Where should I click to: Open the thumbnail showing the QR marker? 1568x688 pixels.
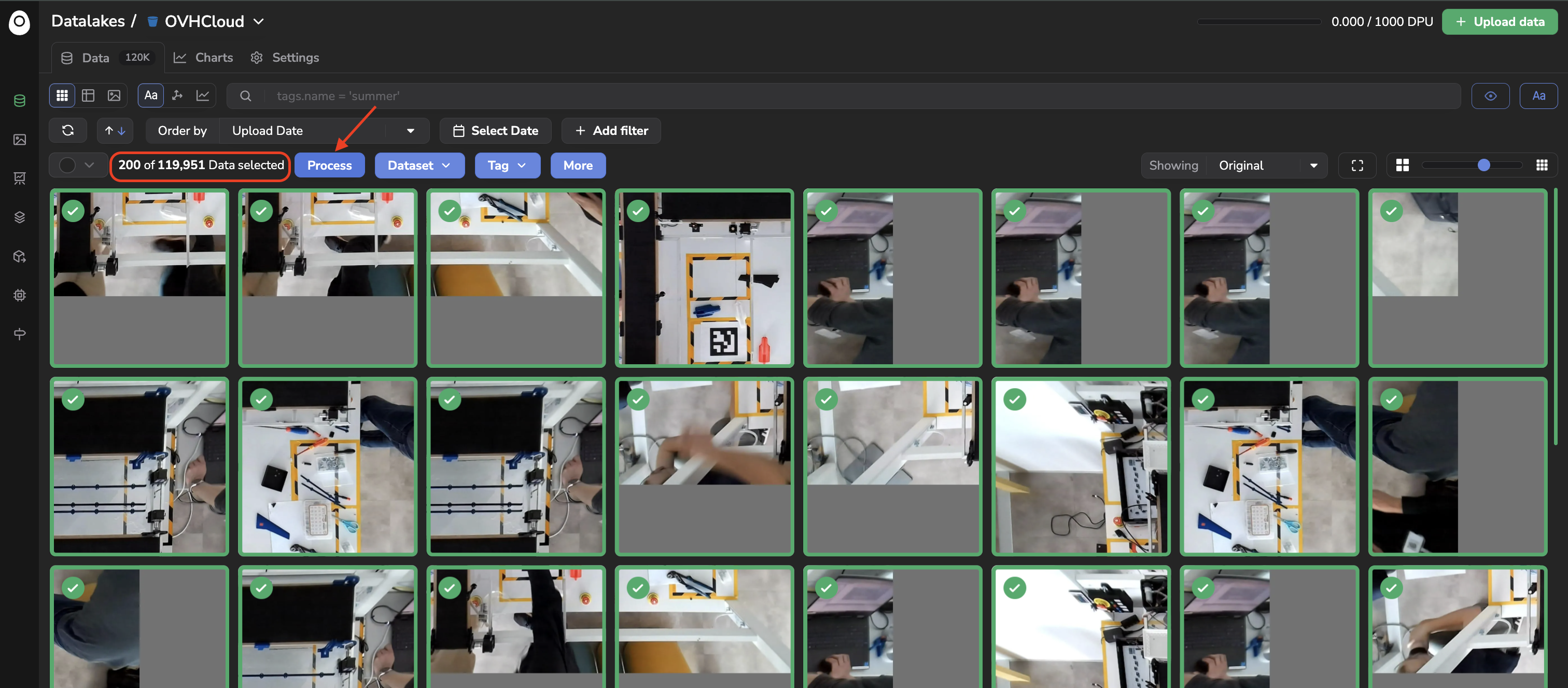pyautogui.click(x=704, y=278)
